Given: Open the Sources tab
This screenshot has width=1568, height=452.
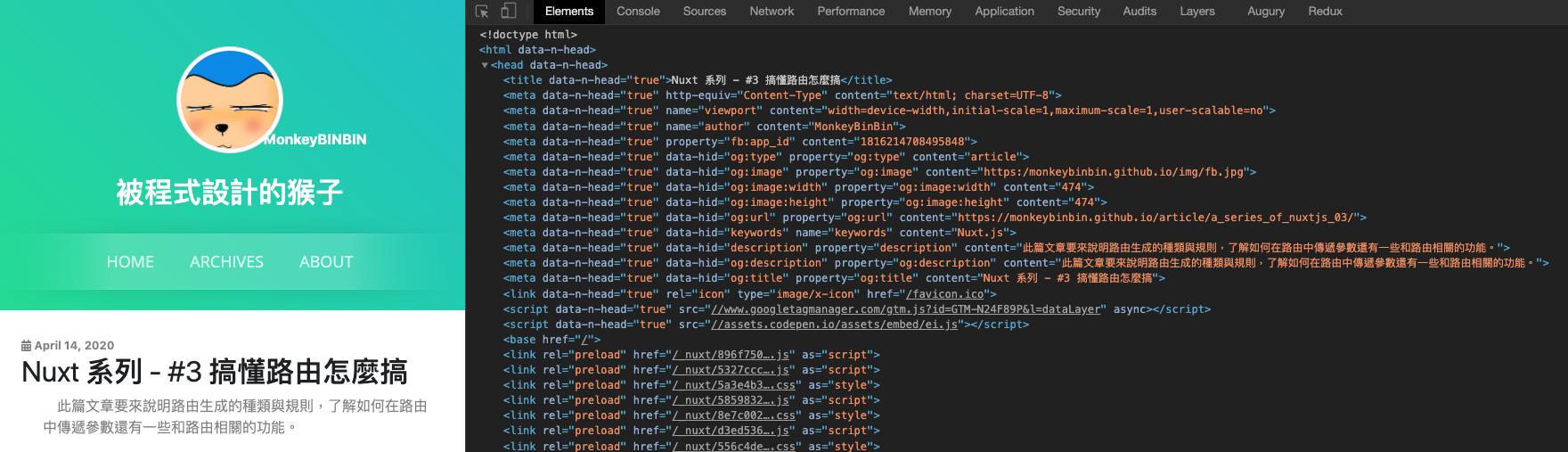Looking at the screenshot, I should pyautogui.click(x=705, y=12).
